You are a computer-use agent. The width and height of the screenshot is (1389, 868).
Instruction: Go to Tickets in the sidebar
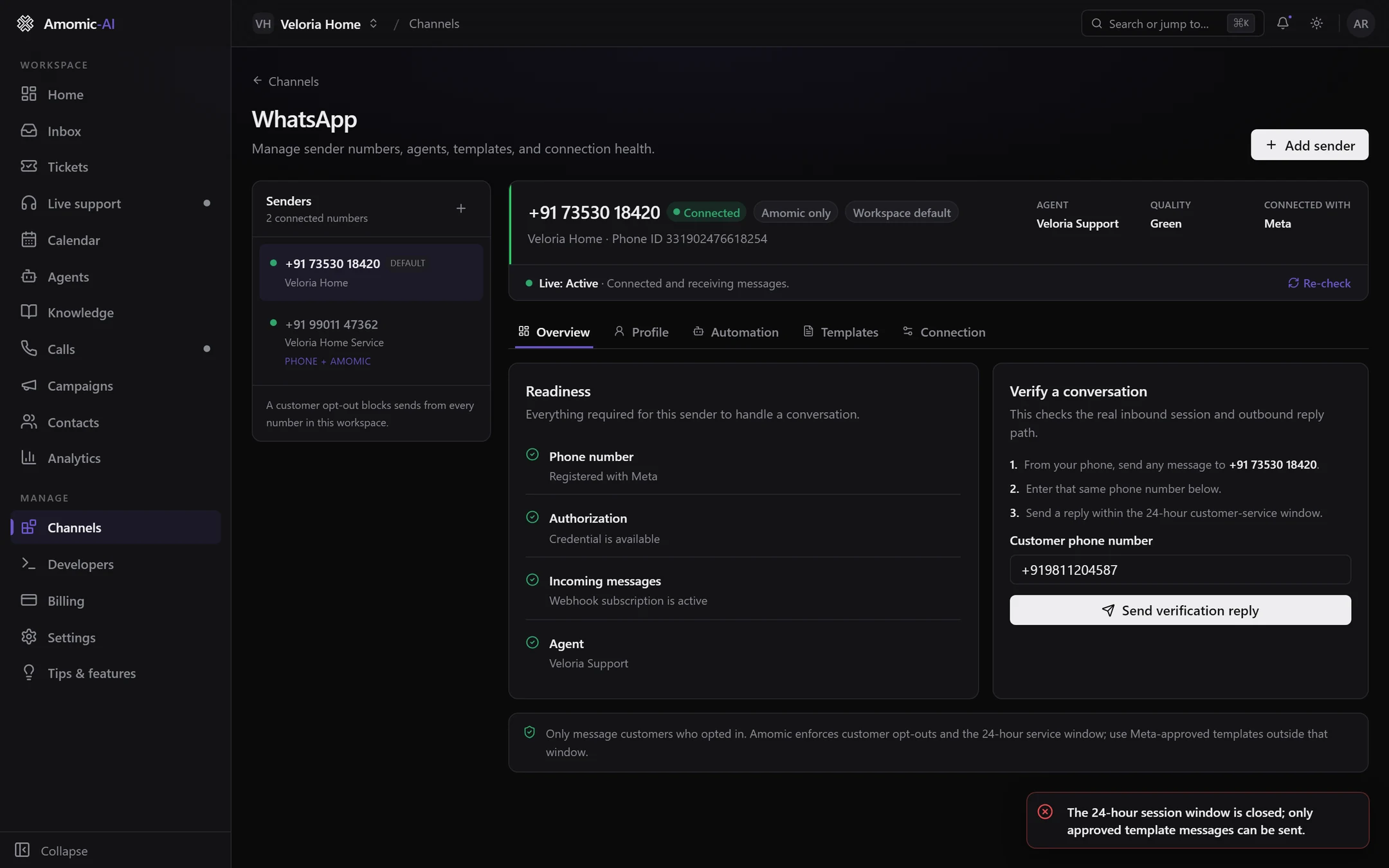pos(116,167)
